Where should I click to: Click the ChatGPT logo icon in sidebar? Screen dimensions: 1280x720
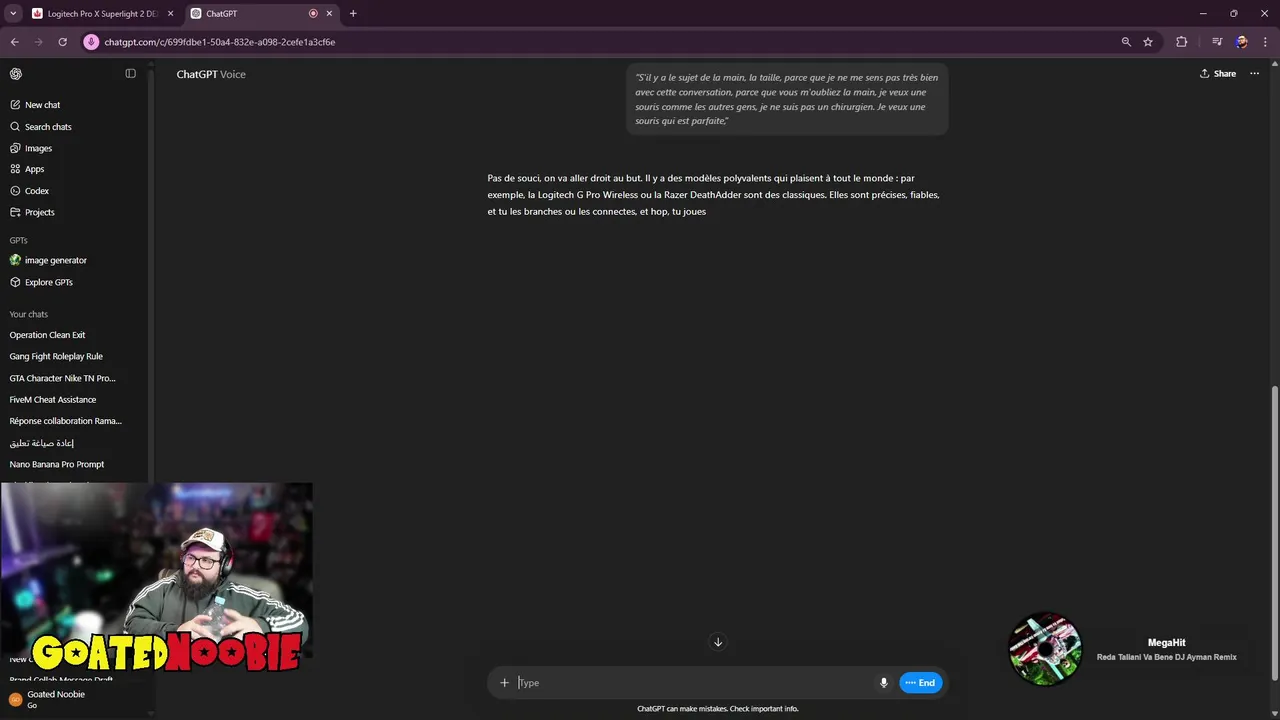tap(16, 74)
